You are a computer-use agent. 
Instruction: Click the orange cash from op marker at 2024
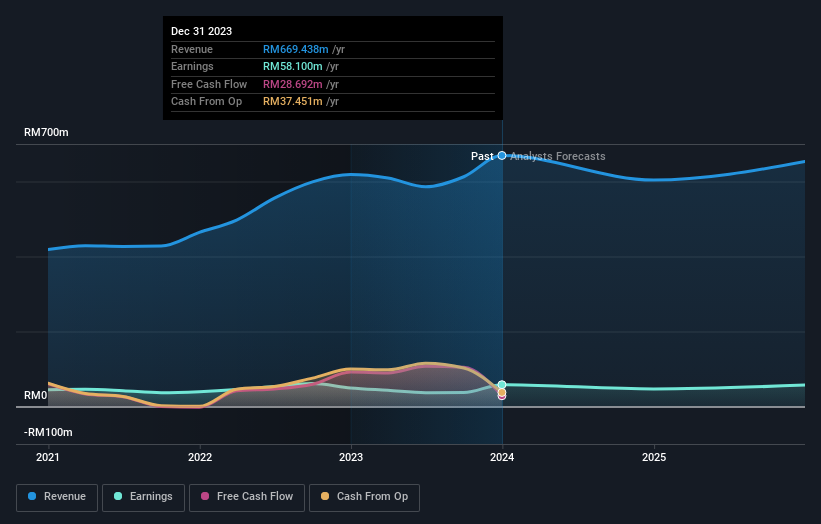pos(502,392)
